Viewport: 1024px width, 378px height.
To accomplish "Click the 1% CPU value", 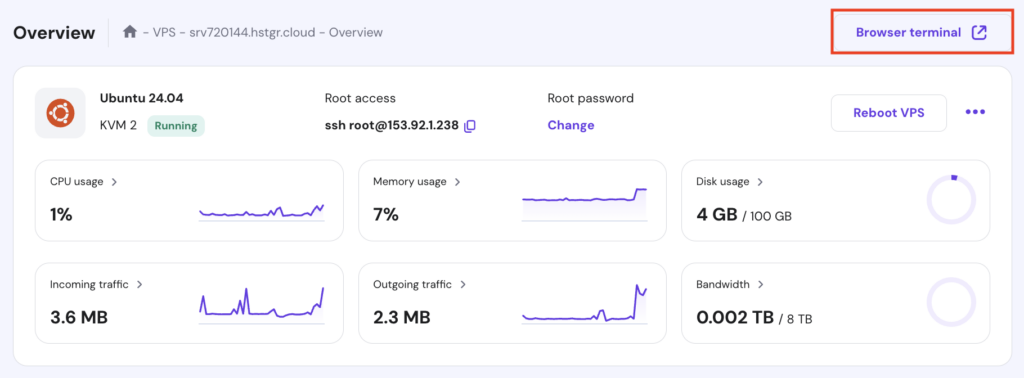I will click(x=61, y=214).
